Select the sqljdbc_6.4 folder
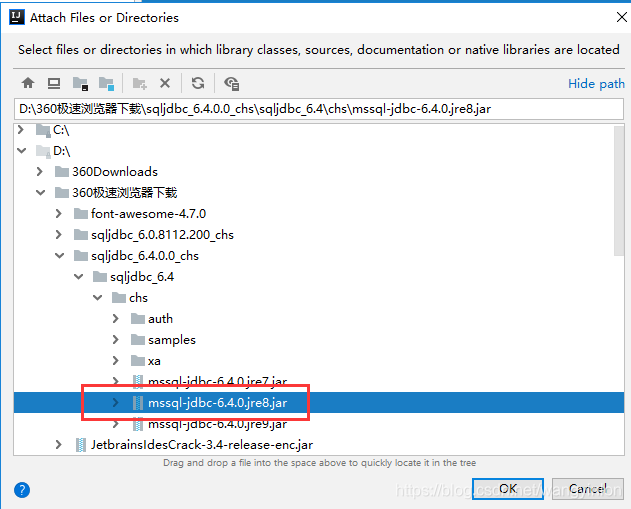This screenshot has width=631, height=509. point(319,276)
